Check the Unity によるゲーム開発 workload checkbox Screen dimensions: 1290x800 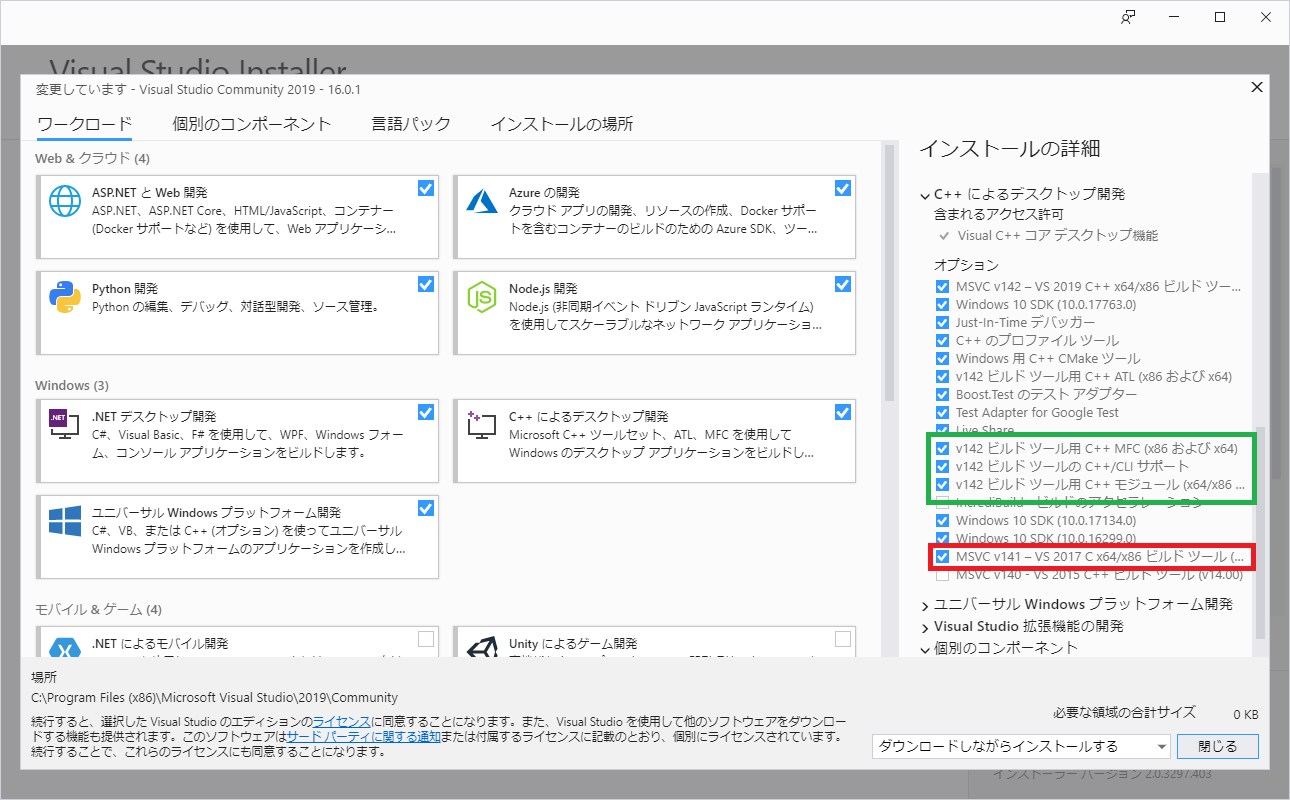click(x=842, y=639)
